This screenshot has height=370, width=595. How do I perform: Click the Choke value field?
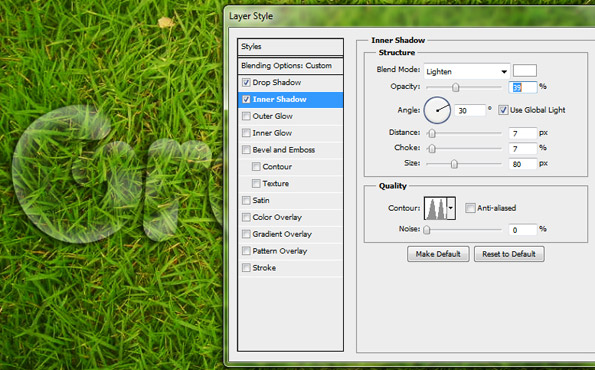(x=523, y=148)
